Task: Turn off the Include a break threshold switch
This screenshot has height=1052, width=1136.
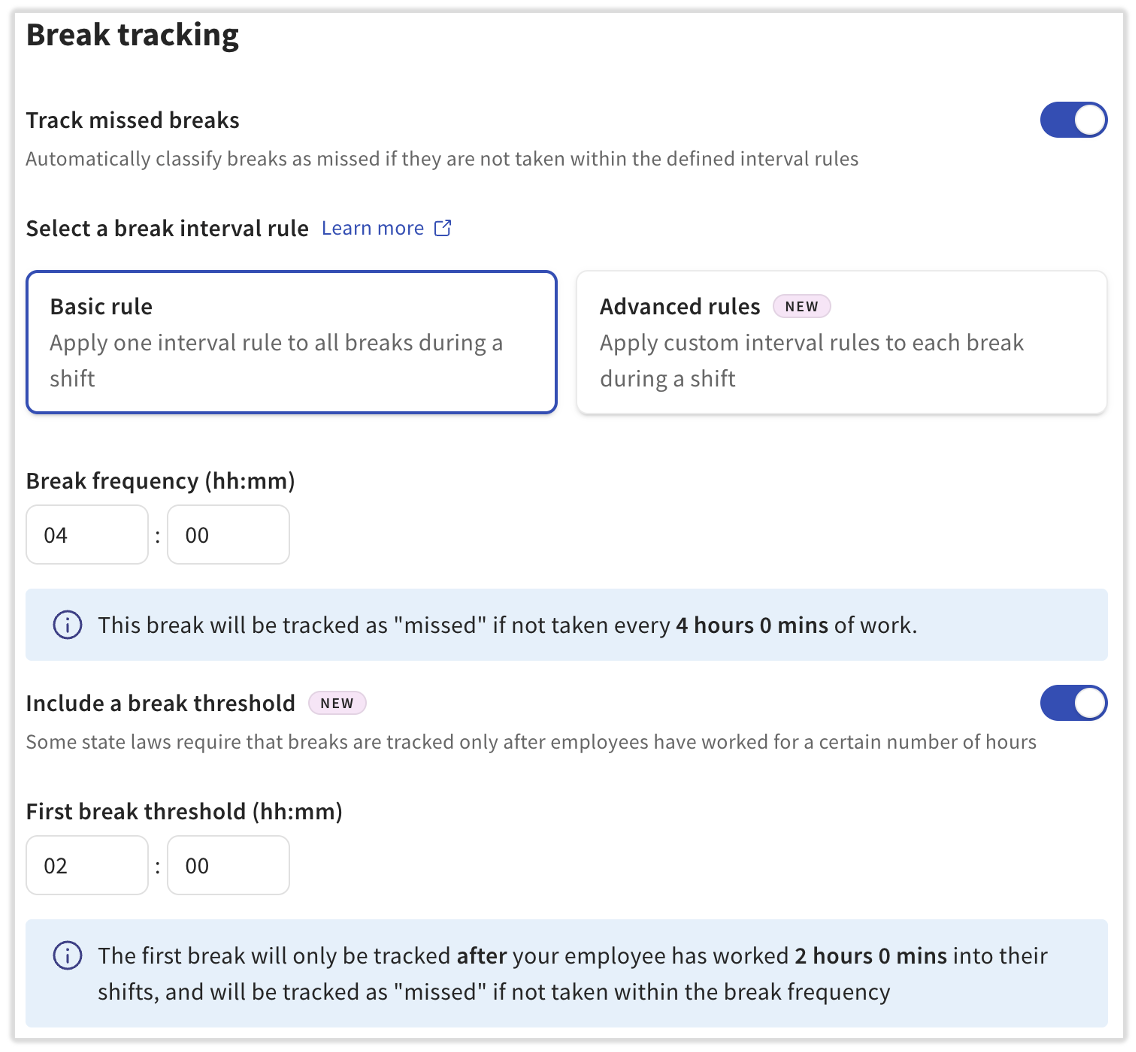Action: [x=1073, y=703]
